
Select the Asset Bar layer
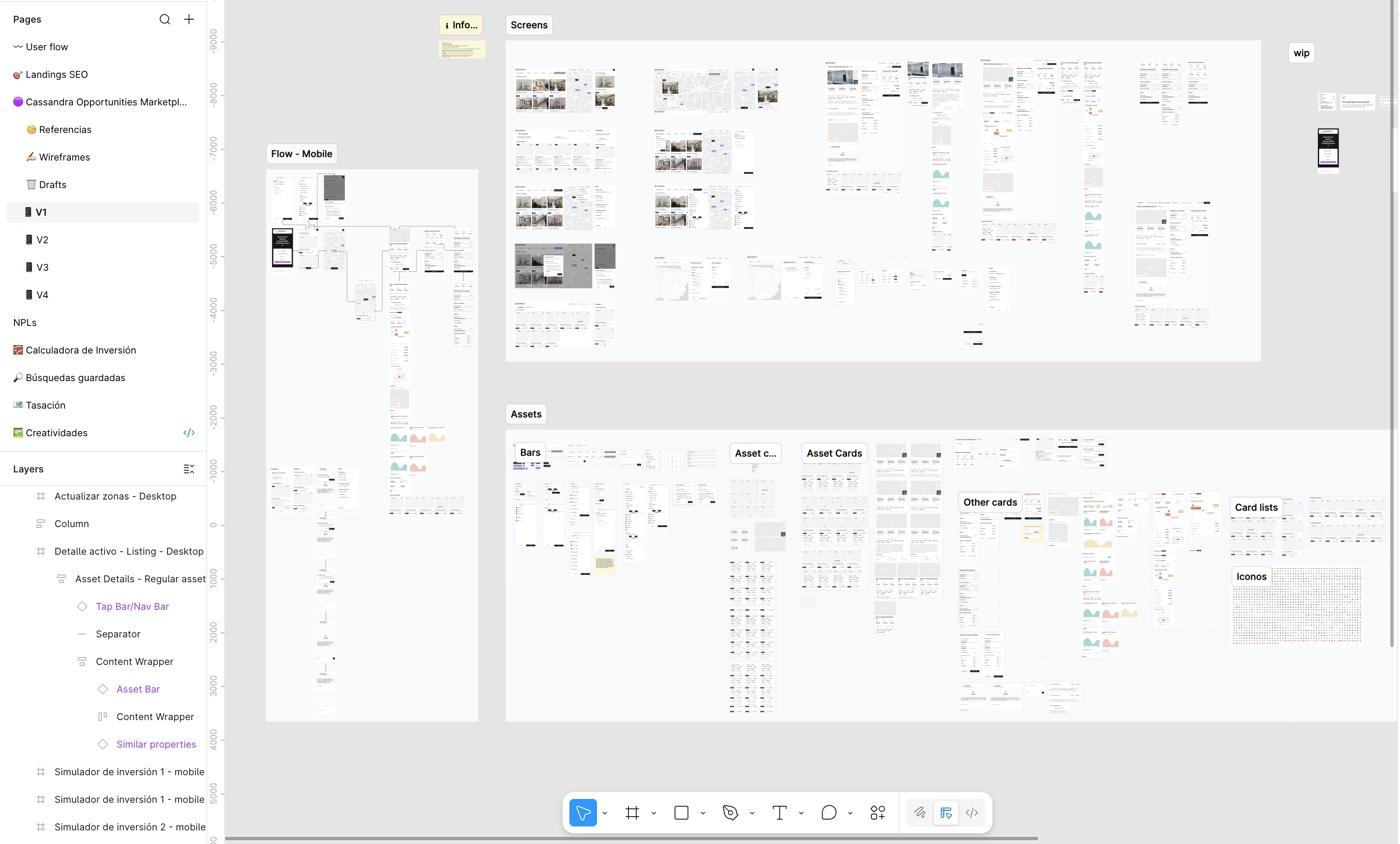coord(138,689)
